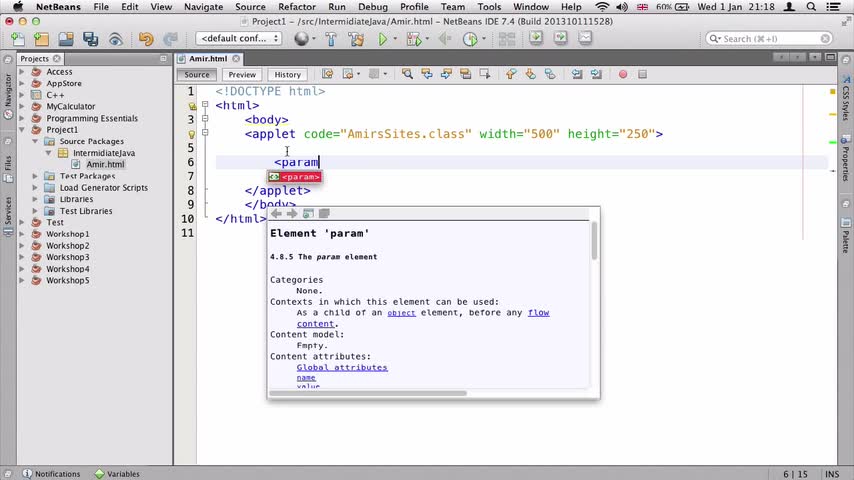
Task: Open the Spotlight search icon
Action: click(x=811, y=7)
